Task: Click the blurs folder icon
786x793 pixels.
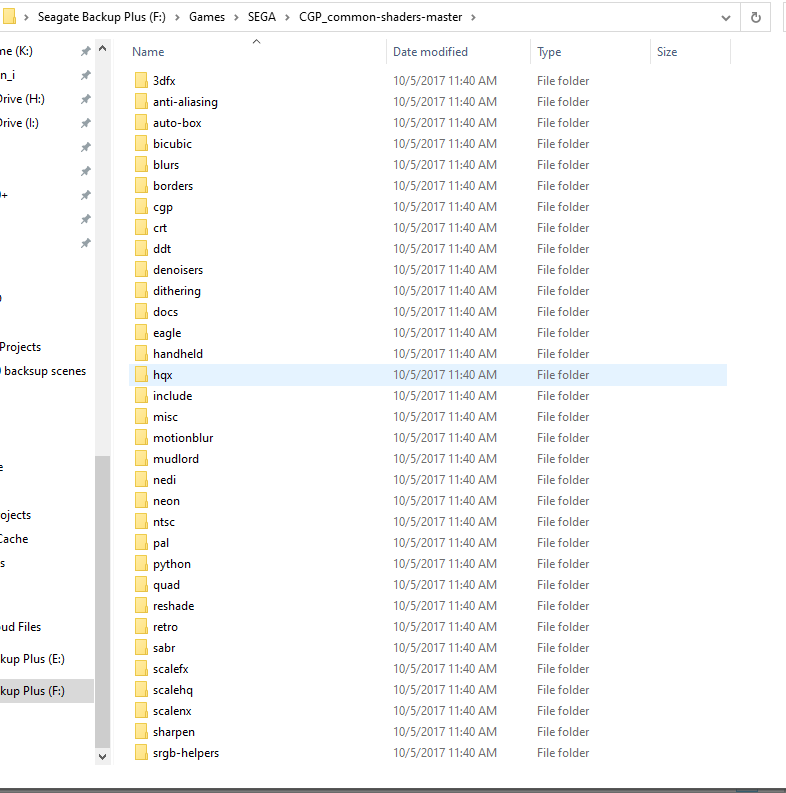Action: [x=141, y=164]
